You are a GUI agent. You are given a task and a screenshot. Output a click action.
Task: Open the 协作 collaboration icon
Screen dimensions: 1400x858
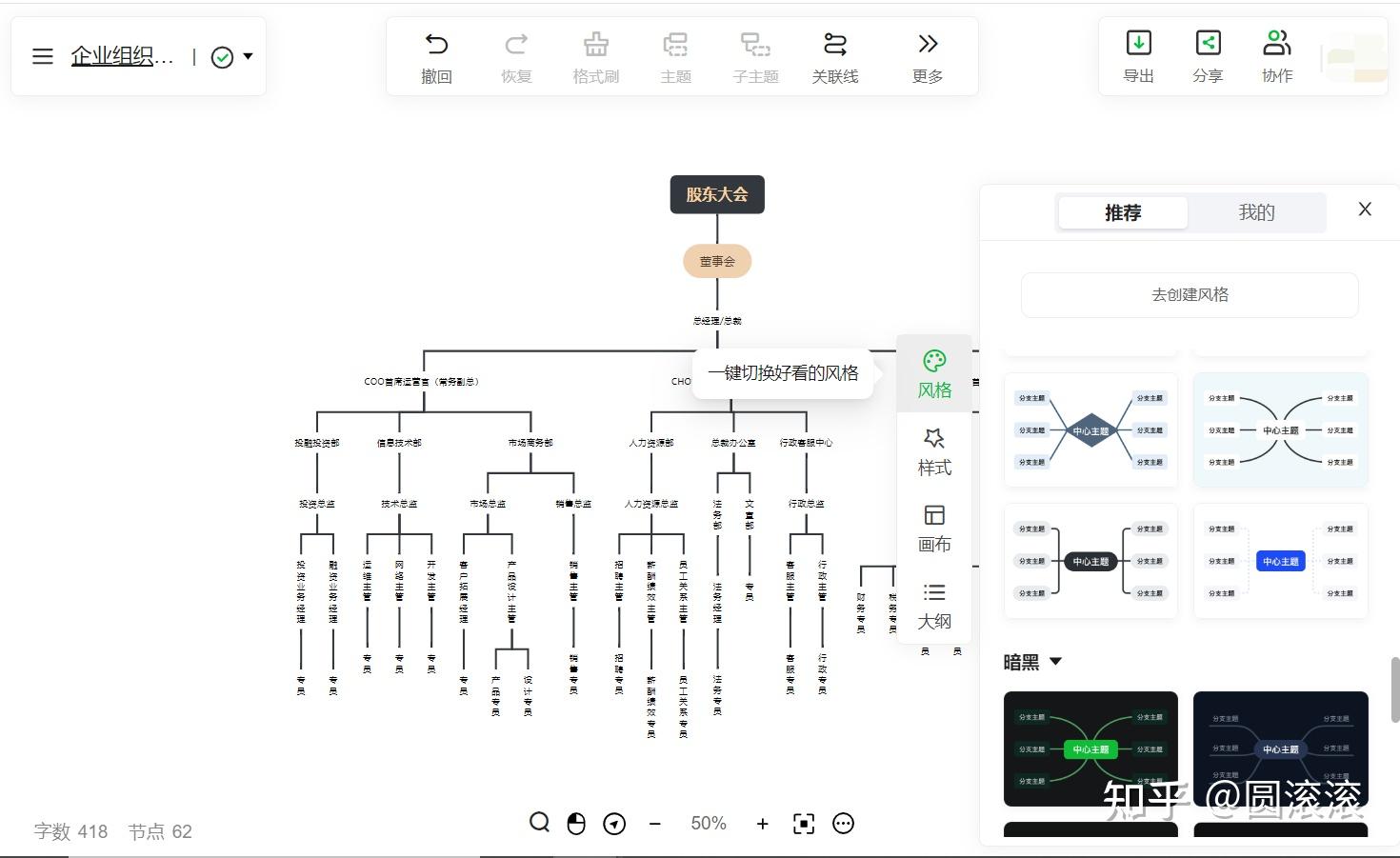click(1277, 43)
